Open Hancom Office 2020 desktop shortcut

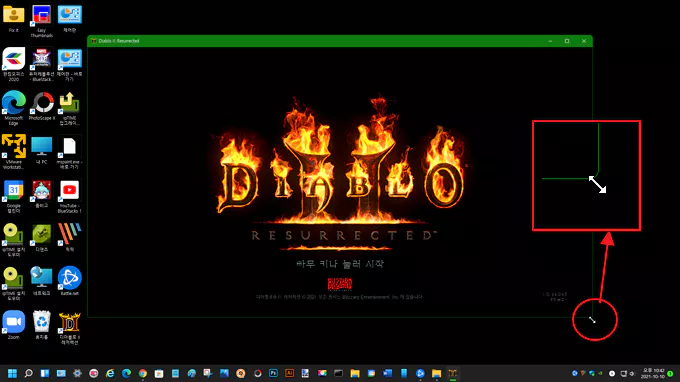click(13, 64)
